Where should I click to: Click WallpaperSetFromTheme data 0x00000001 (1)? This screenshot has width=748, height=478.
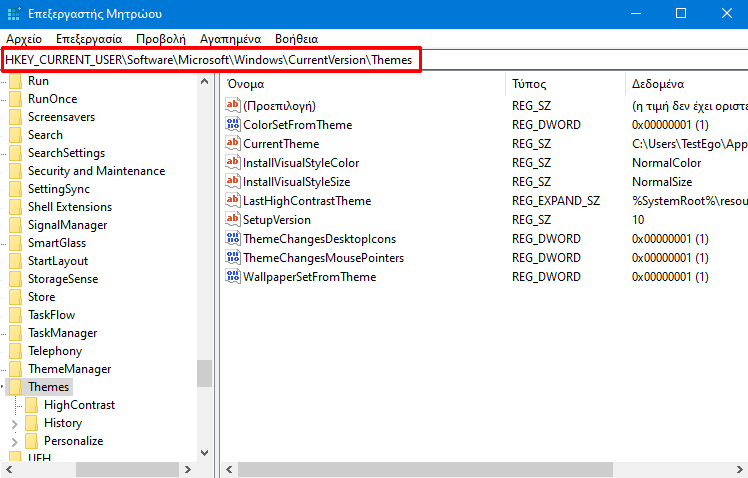(x=670, y=277)
